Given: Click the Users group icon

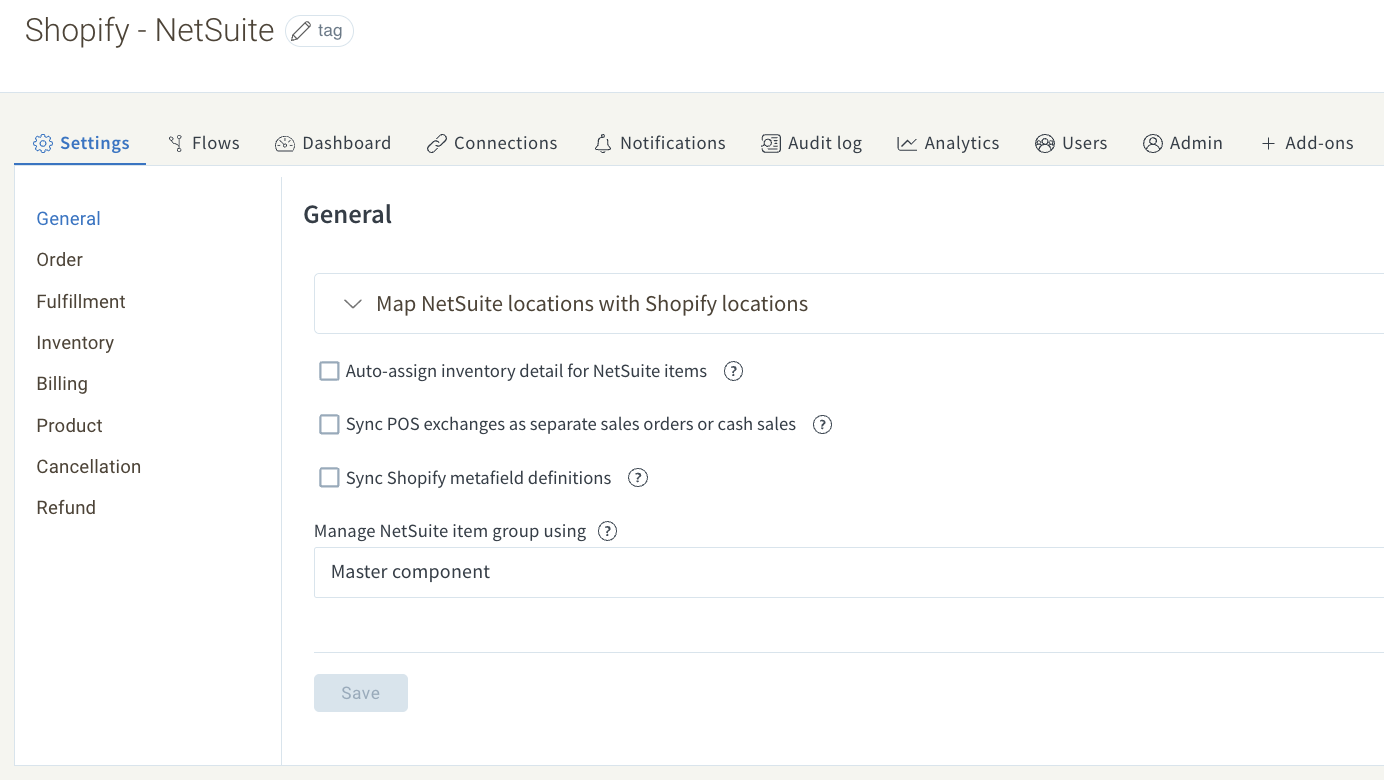Looking at the screenshot, I should coord(1045,143).
